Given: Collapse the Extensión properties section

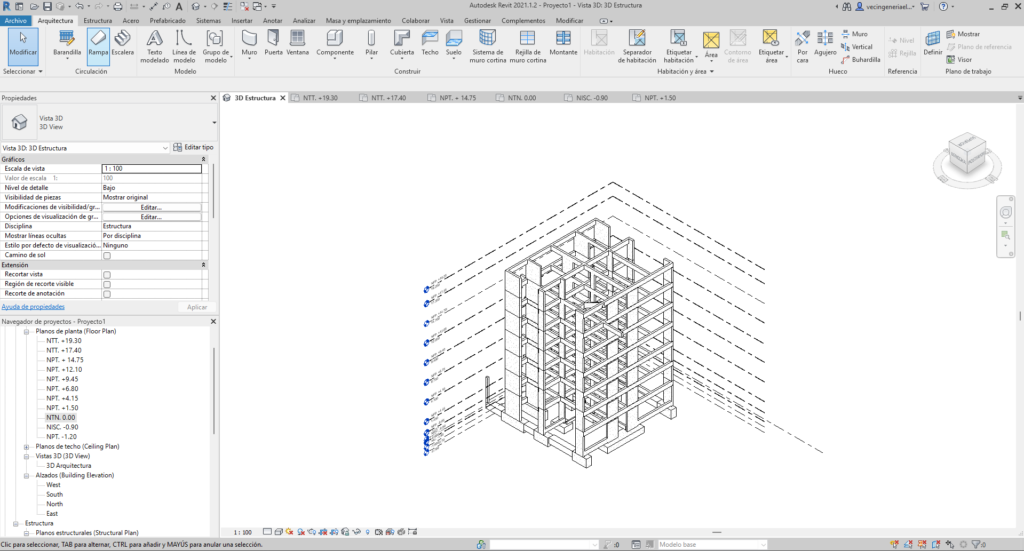Looking at the screenshot, I should pos(203,265).
